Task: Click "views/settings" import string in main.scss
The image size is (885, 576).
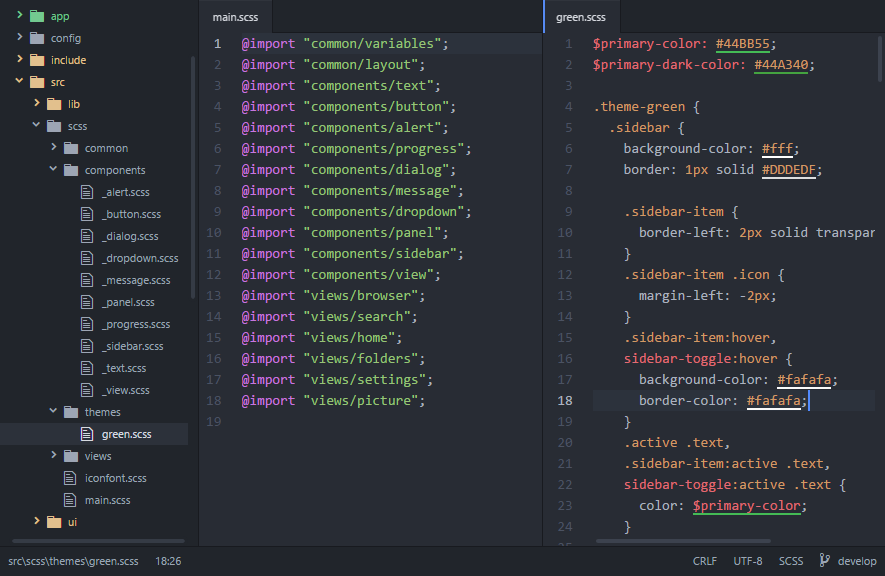Action: [x=364, y=380]
